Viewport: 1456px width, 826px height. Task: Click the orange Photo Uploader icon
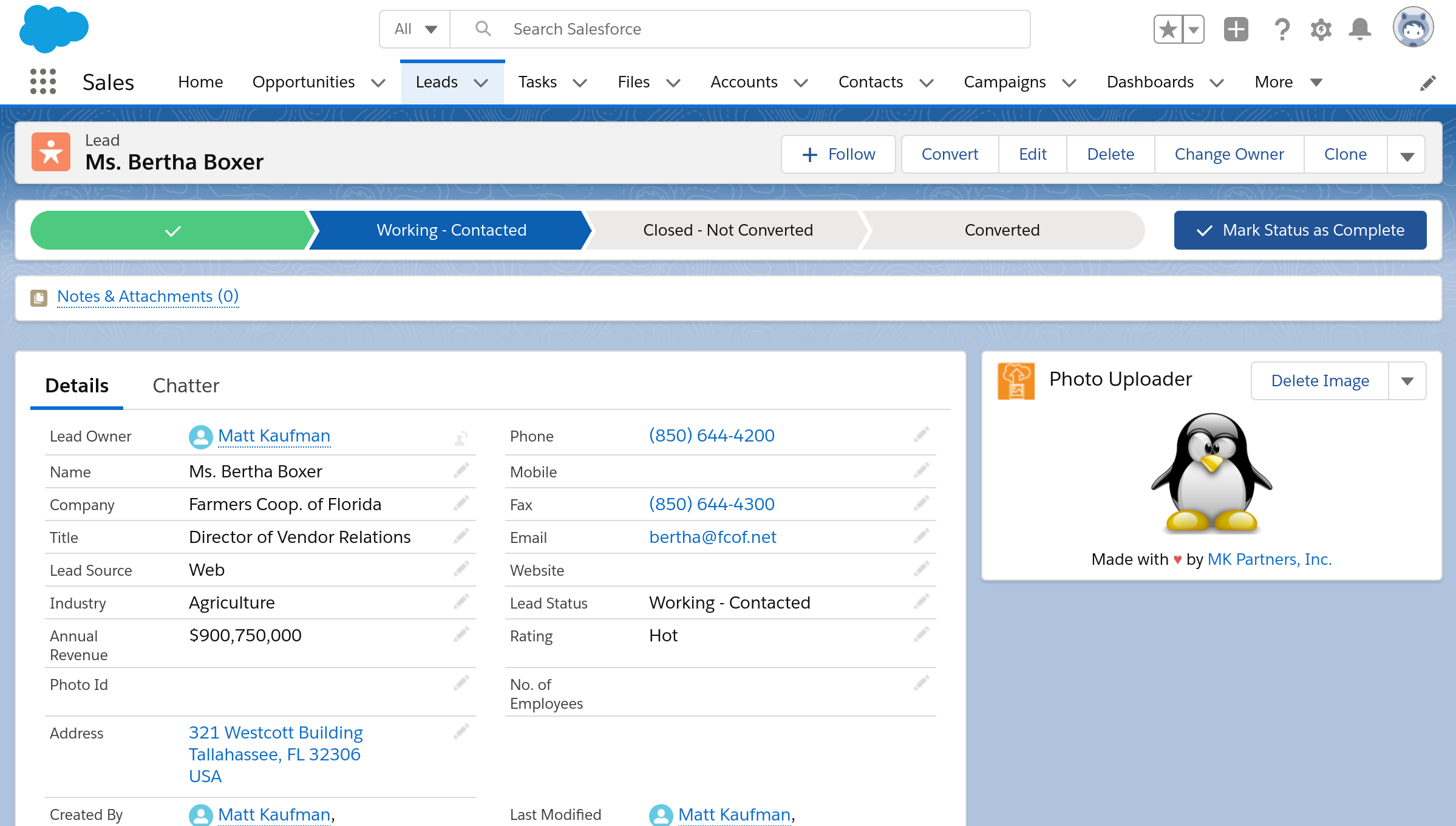coord(1016,381)
